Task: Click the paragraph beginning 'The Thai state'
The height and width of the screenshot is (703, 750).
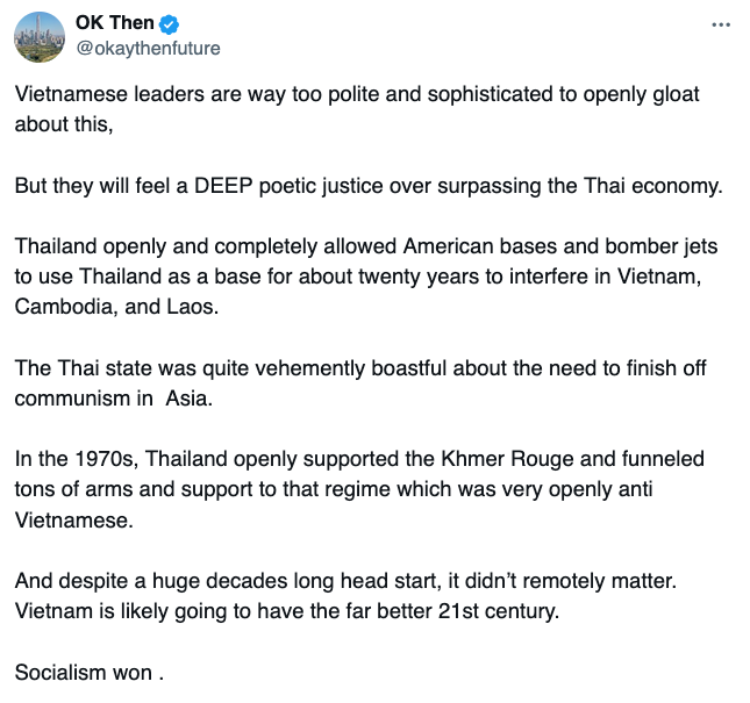Action: tap(360, 383)
